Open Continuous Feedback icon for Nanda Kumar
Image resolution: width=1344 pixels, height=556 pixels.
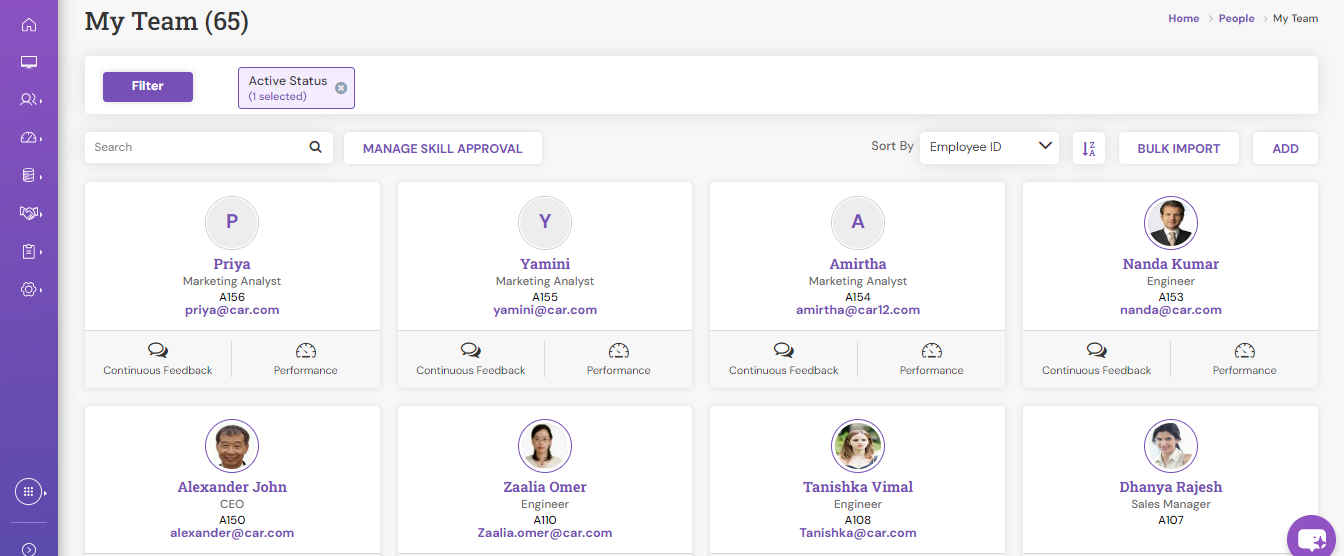coord(1097,350)
